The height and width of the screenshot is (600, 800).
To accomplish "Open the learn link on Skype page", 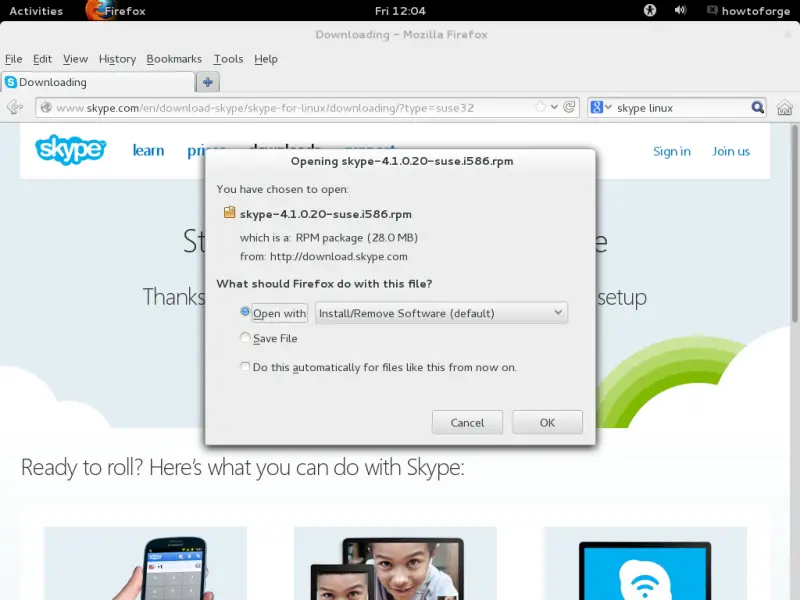I will pos(148,151).
